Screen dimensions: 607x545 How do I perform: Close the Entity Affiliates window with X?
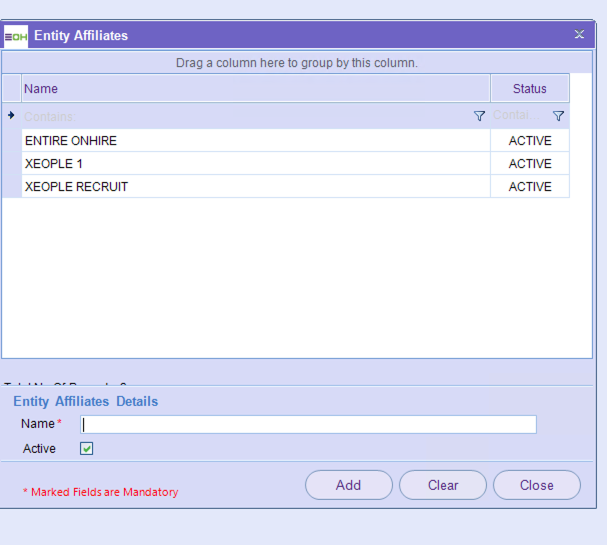click(579, 35)
